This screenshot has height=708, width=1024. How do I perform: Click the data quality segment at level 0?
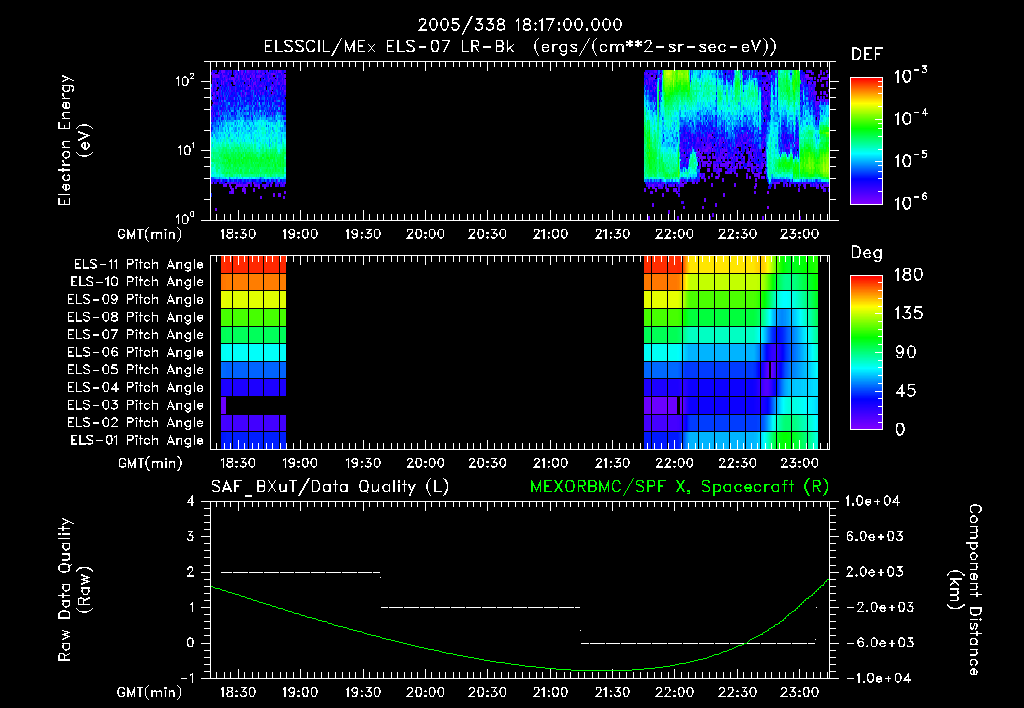tap(698, 643)
